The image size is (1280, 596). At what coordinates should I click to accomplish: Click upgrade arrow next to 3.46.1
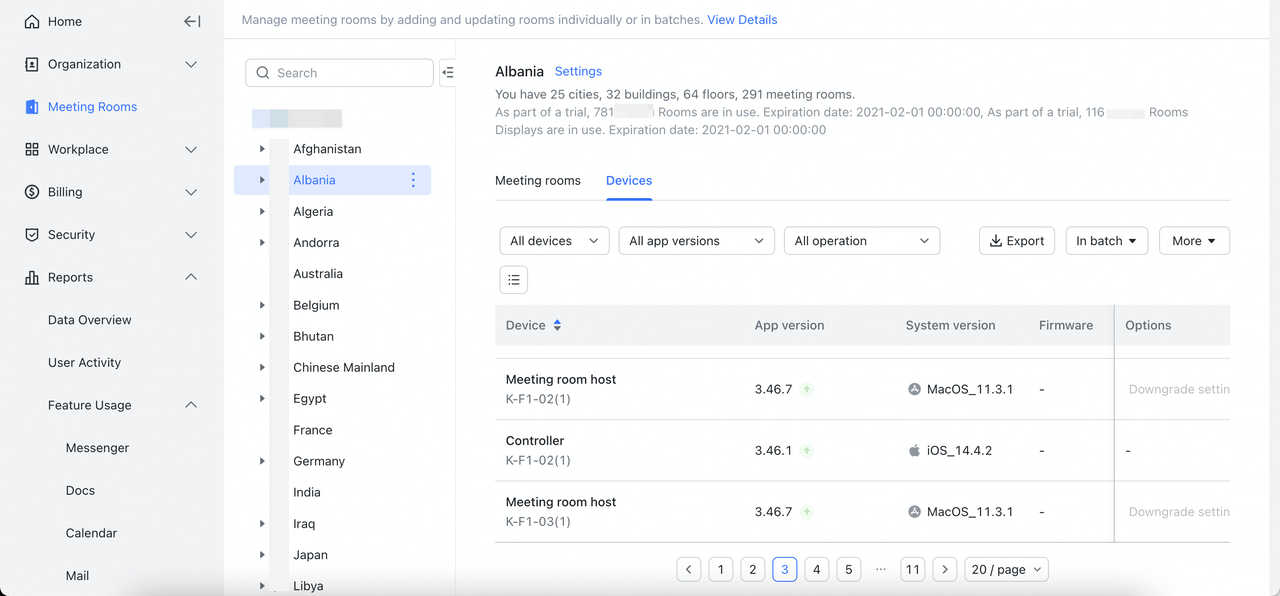[x=807, y=451]
